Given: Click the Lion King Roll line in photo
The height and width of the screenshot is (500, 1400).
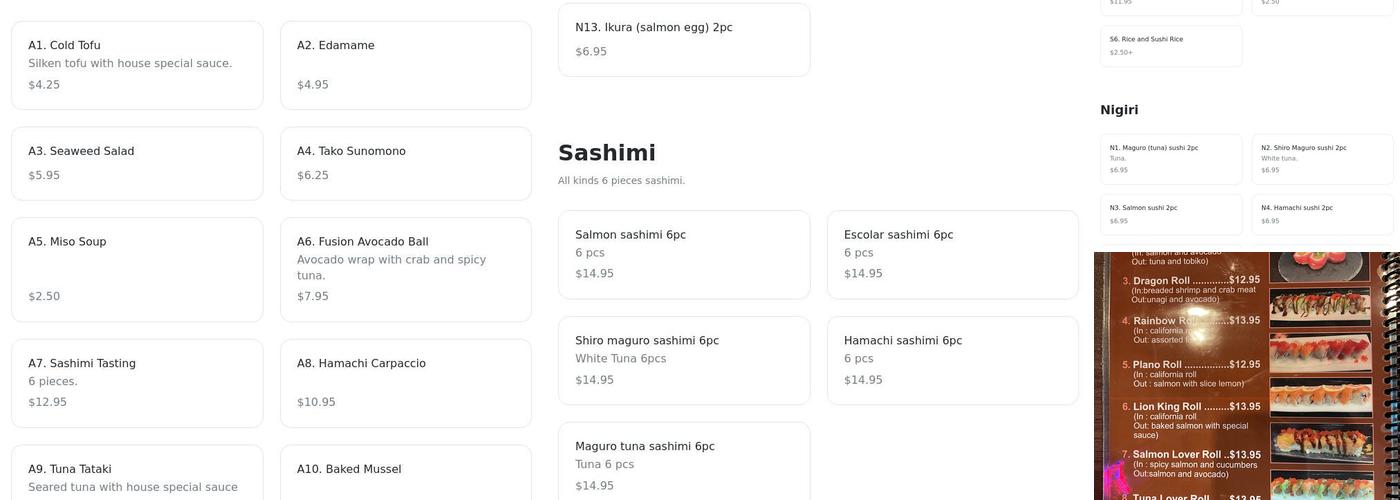Looking at the screenshot, I should pos(1190,407).
